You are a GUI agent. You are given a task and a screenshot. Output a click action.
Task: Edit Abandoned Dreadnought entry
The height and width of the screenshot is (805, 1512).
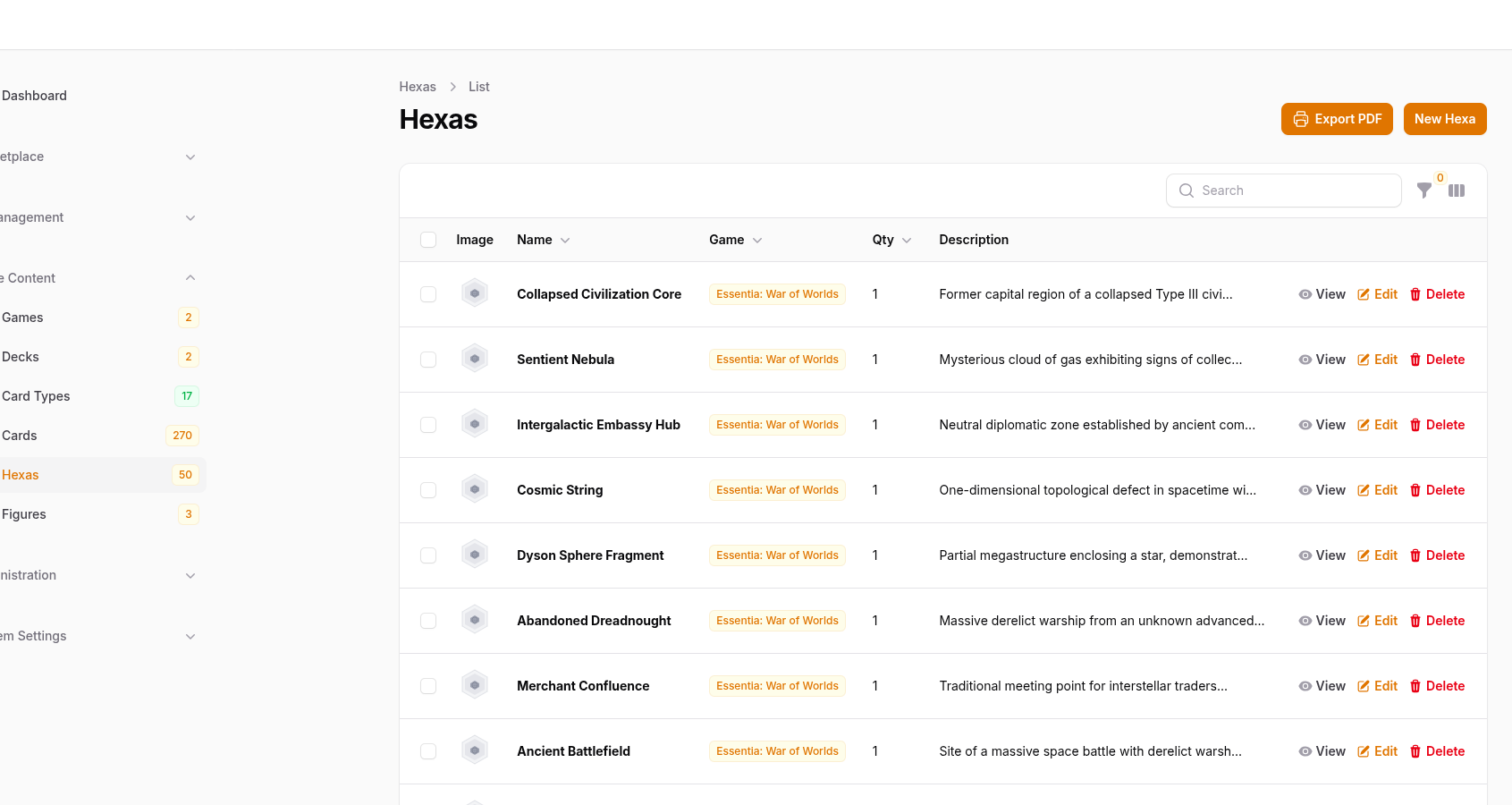pyautogui.click(x=1377, y=621)
